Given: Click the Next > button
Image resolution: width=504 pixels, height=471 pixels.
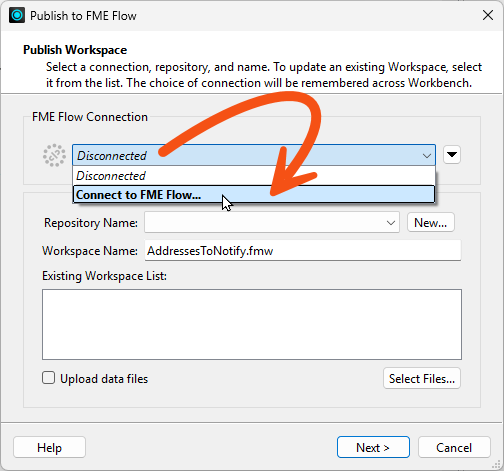Looking at the screenshot, I should tap(373, 447).
